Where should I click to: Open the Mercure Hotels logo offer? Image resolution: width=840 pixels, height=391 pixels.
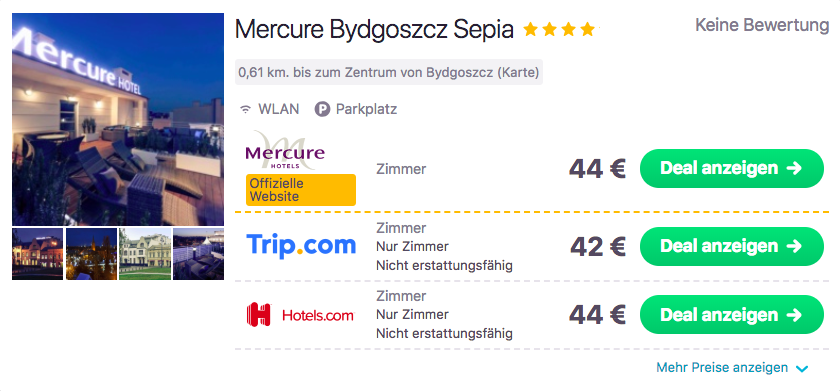tap(285, 151)
